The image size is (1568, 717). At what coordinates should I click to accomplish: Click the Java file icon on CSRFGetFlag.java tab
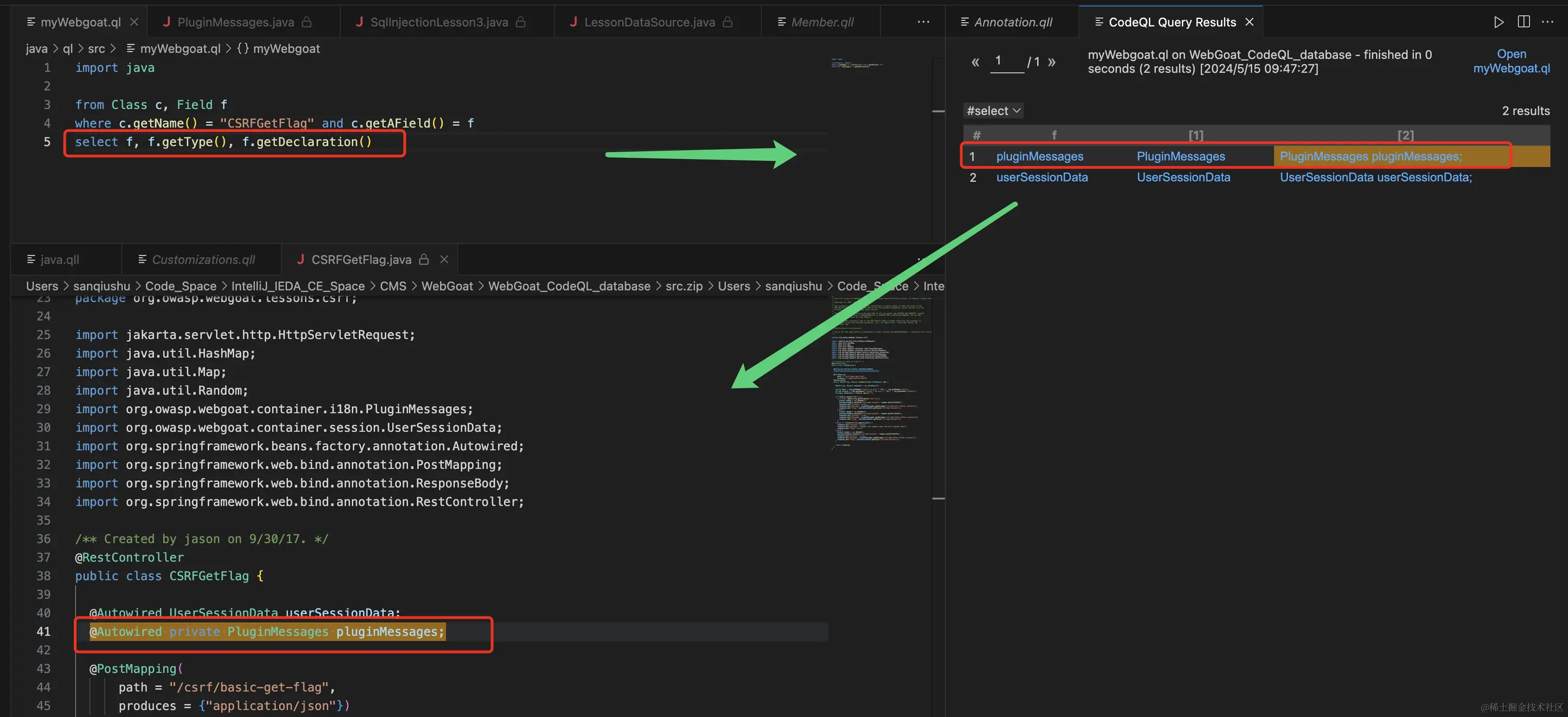click(x=300, y=259)
